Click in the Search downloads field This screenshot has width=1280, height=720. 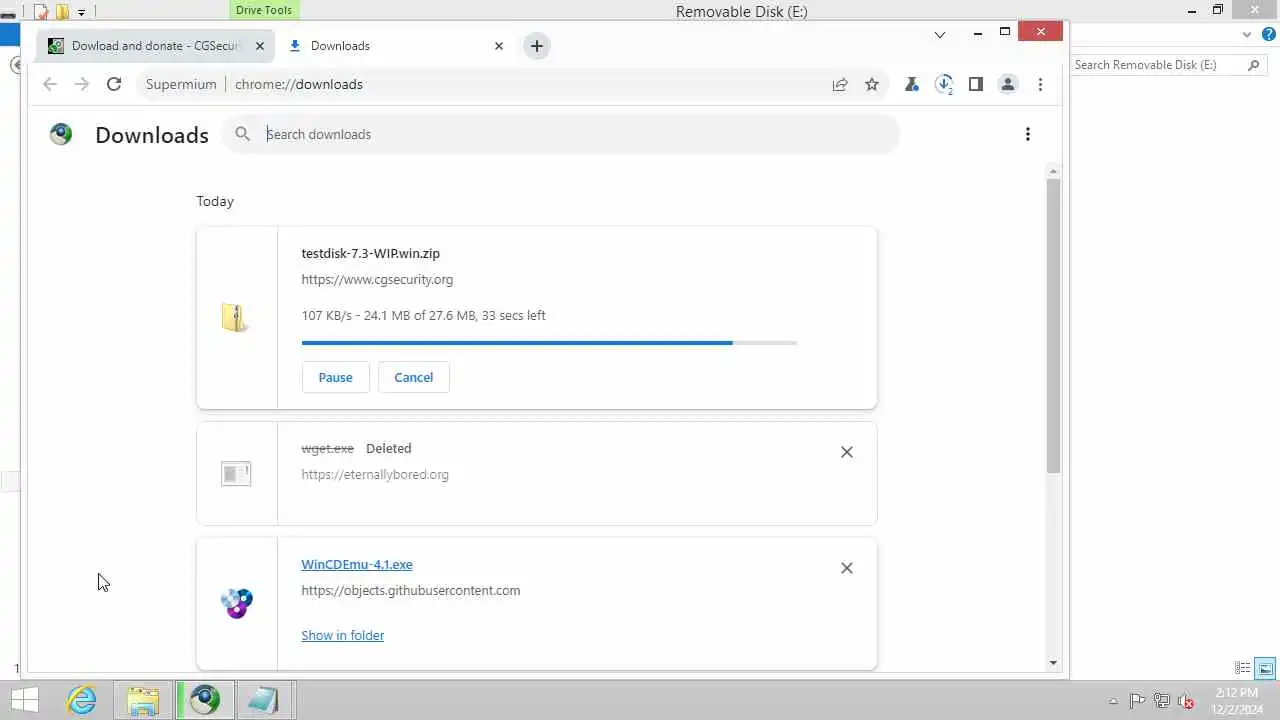click(x=560, y=134)
